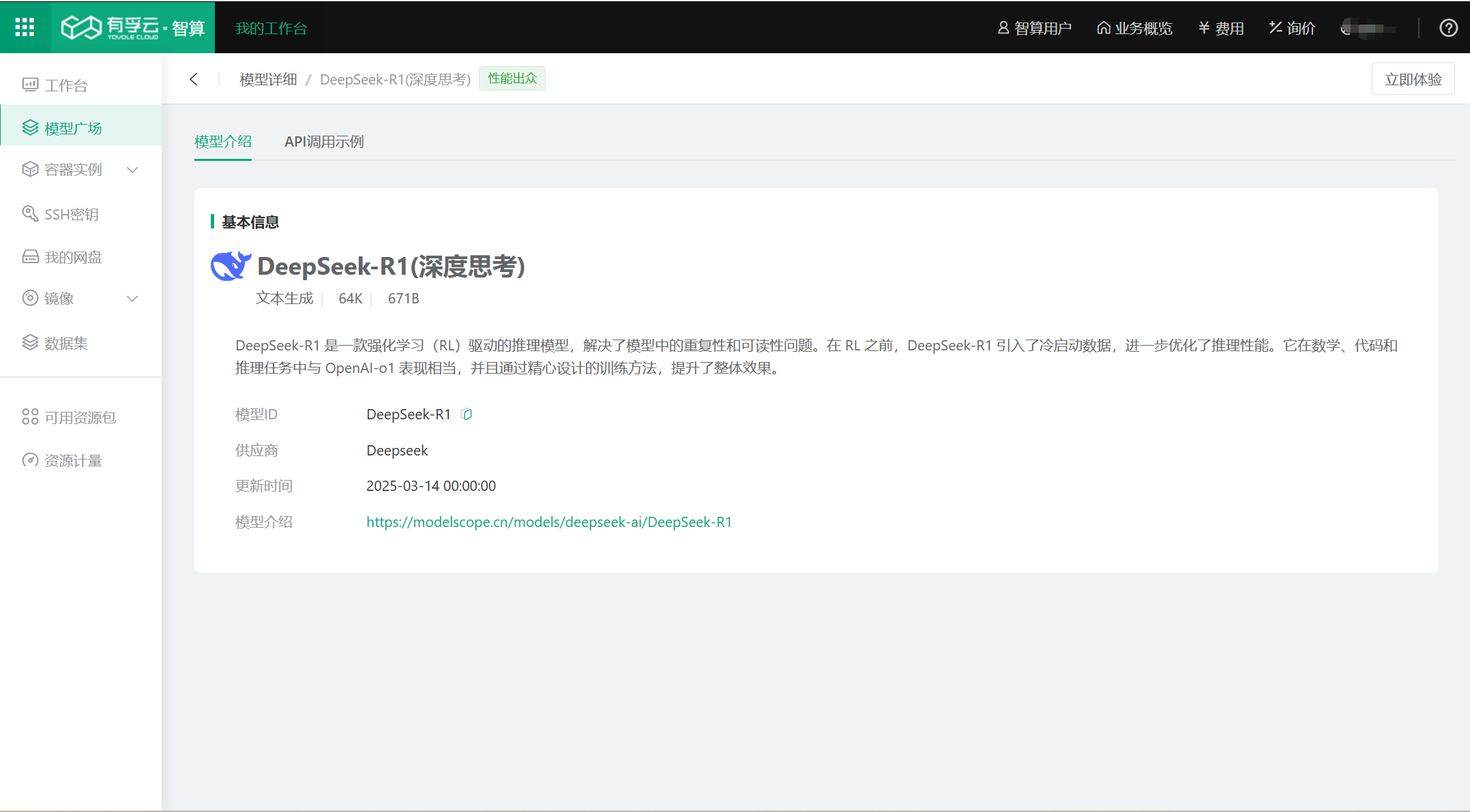Click the supplier value Deepseek
Screen dimensions: 1470x812
tap(397, 451)
